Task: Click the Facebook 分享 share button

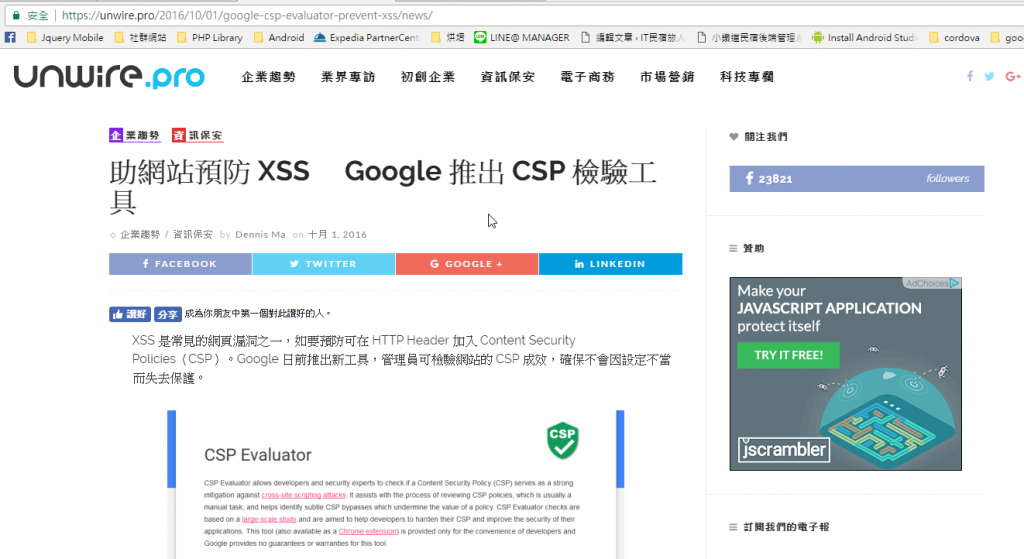Action: pyautogui.click(x=167, y=314)
